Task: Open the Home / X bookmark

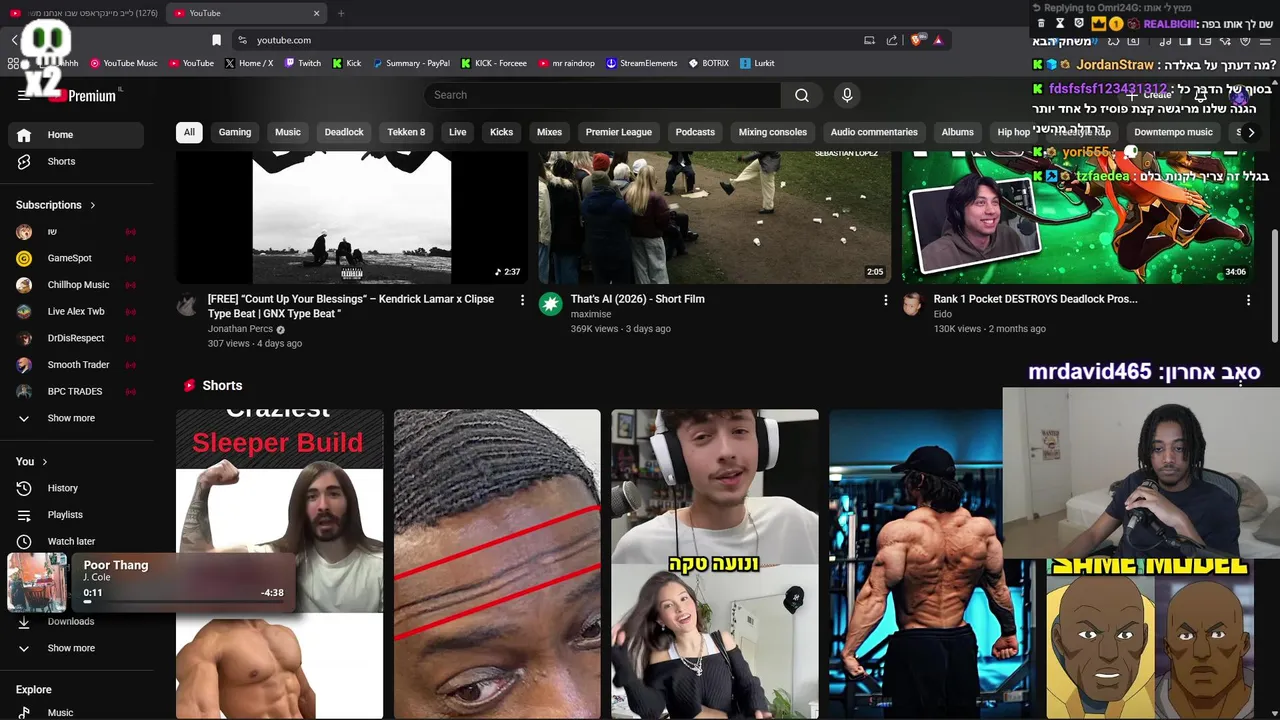Action: (x=249, y=63)
